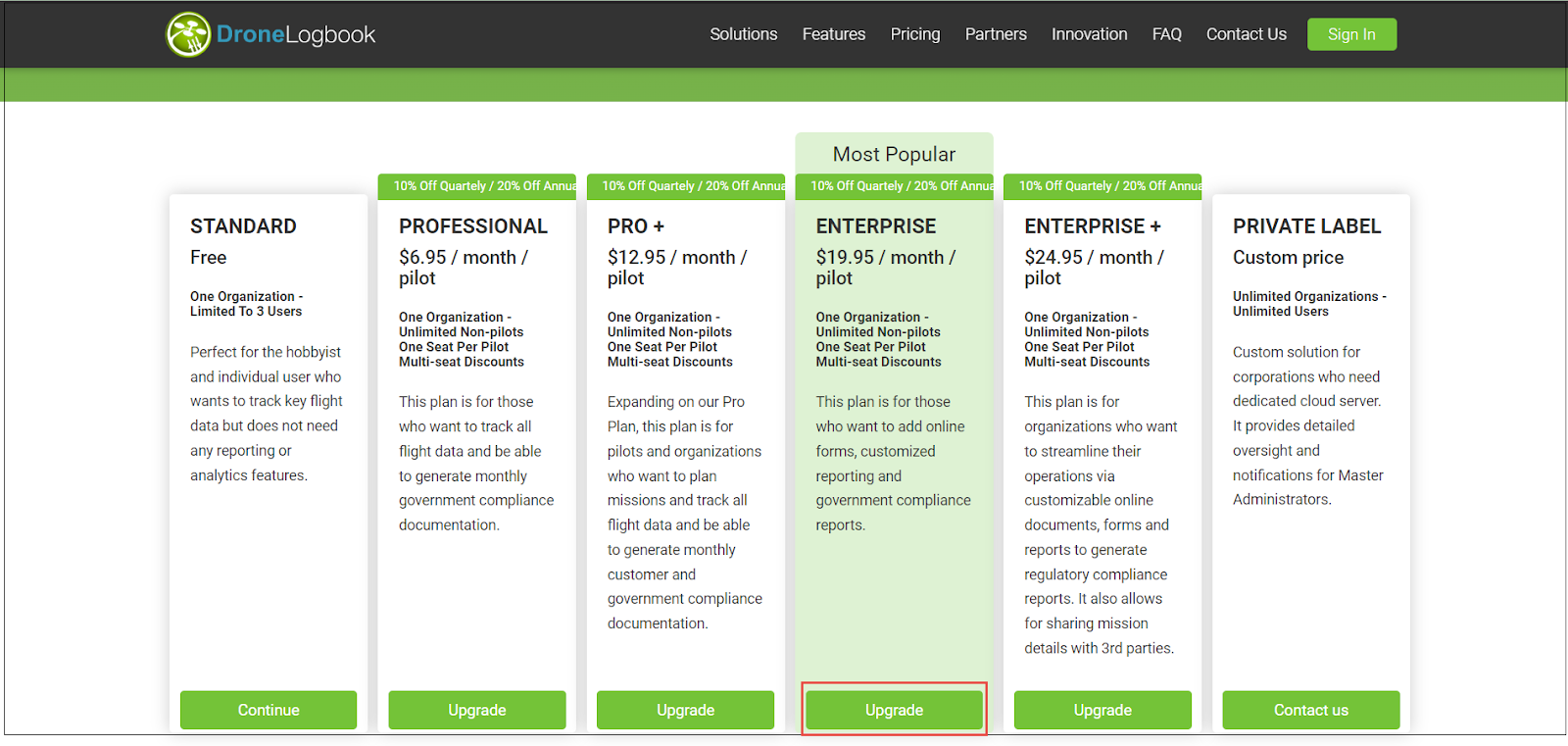Click the ENTERPRISE + plan heading
The width and height of the screenshot is (1568, 746).
click(x=1093, y=226)
